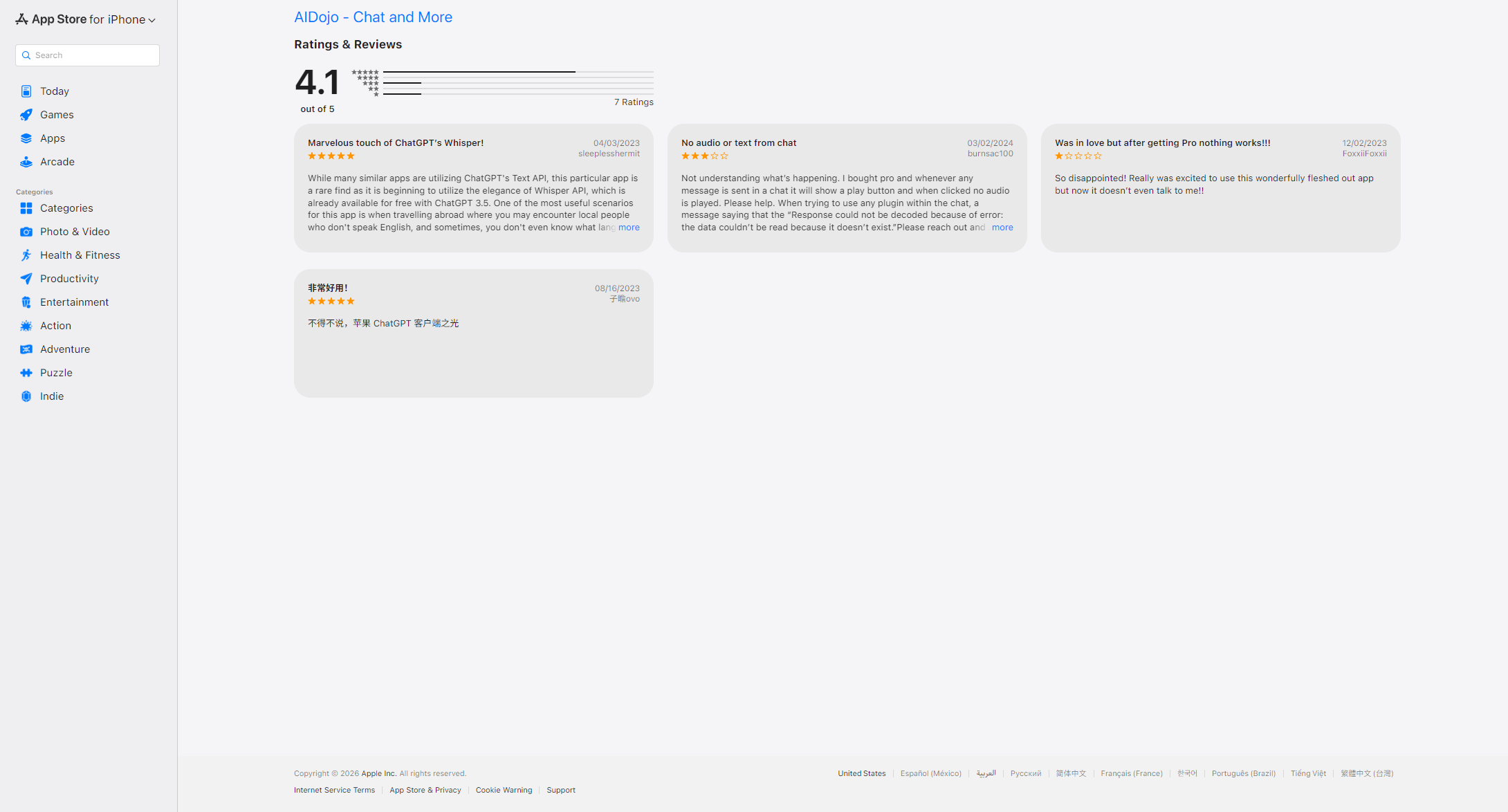Click the Arcade joystick icon

coord(26,162)
